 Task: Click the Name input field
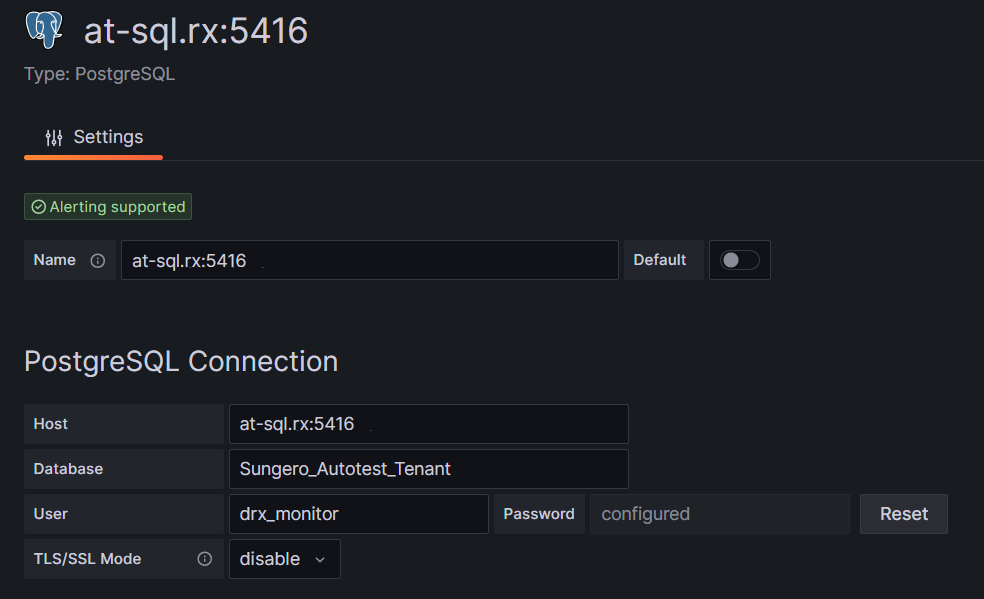tap(369, 260)
